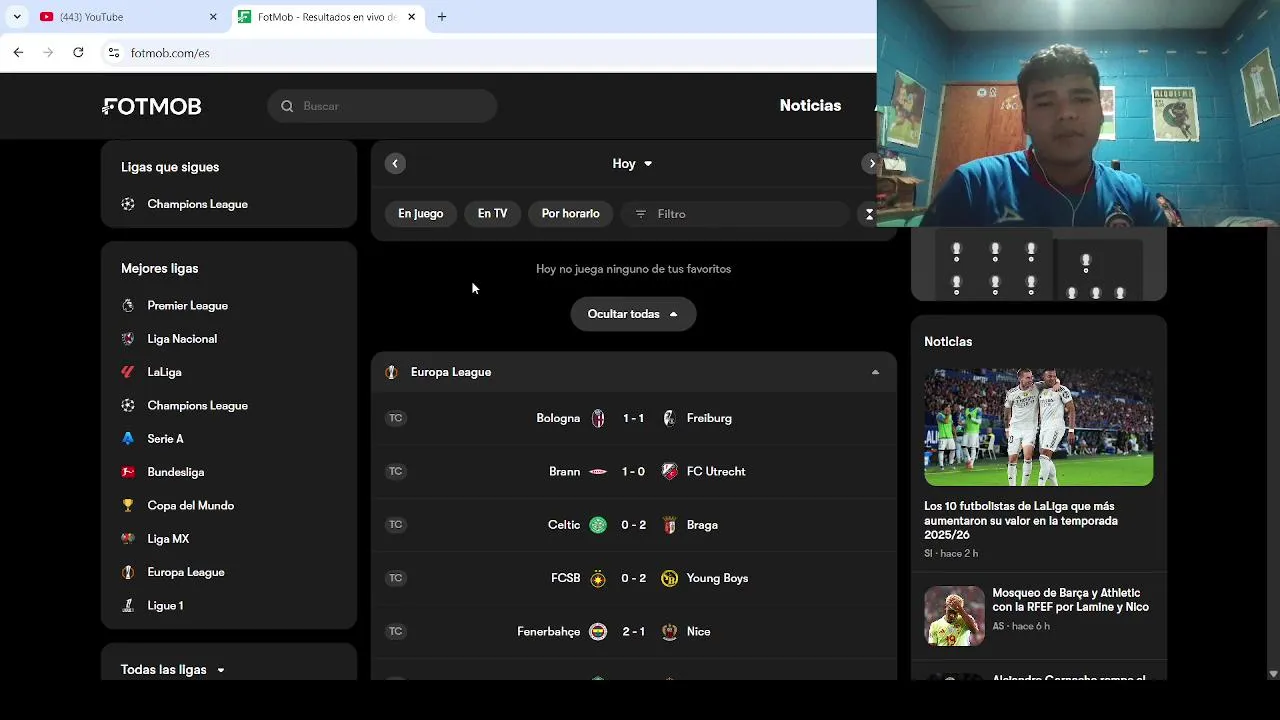This screenshot has height=720, width=1280.
Task: Open the Noticias menu item
Action: click(810, 106)
